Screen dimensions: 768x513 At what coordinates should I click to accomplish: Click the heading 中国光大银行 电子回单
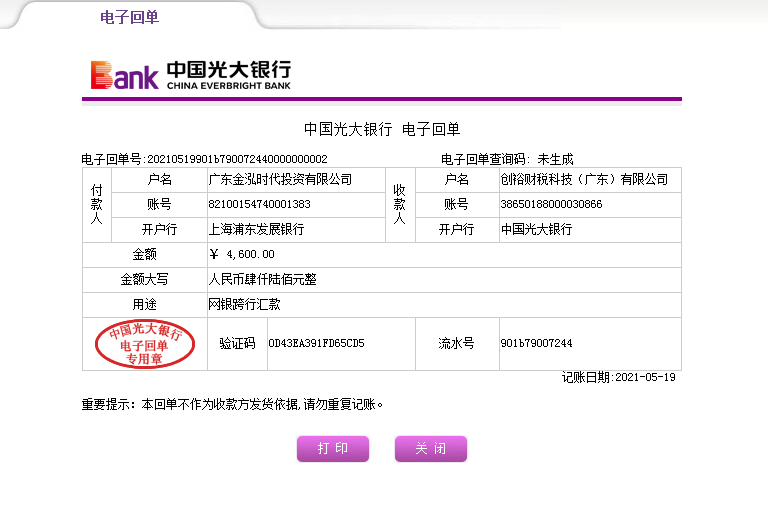tap(382, 129)
